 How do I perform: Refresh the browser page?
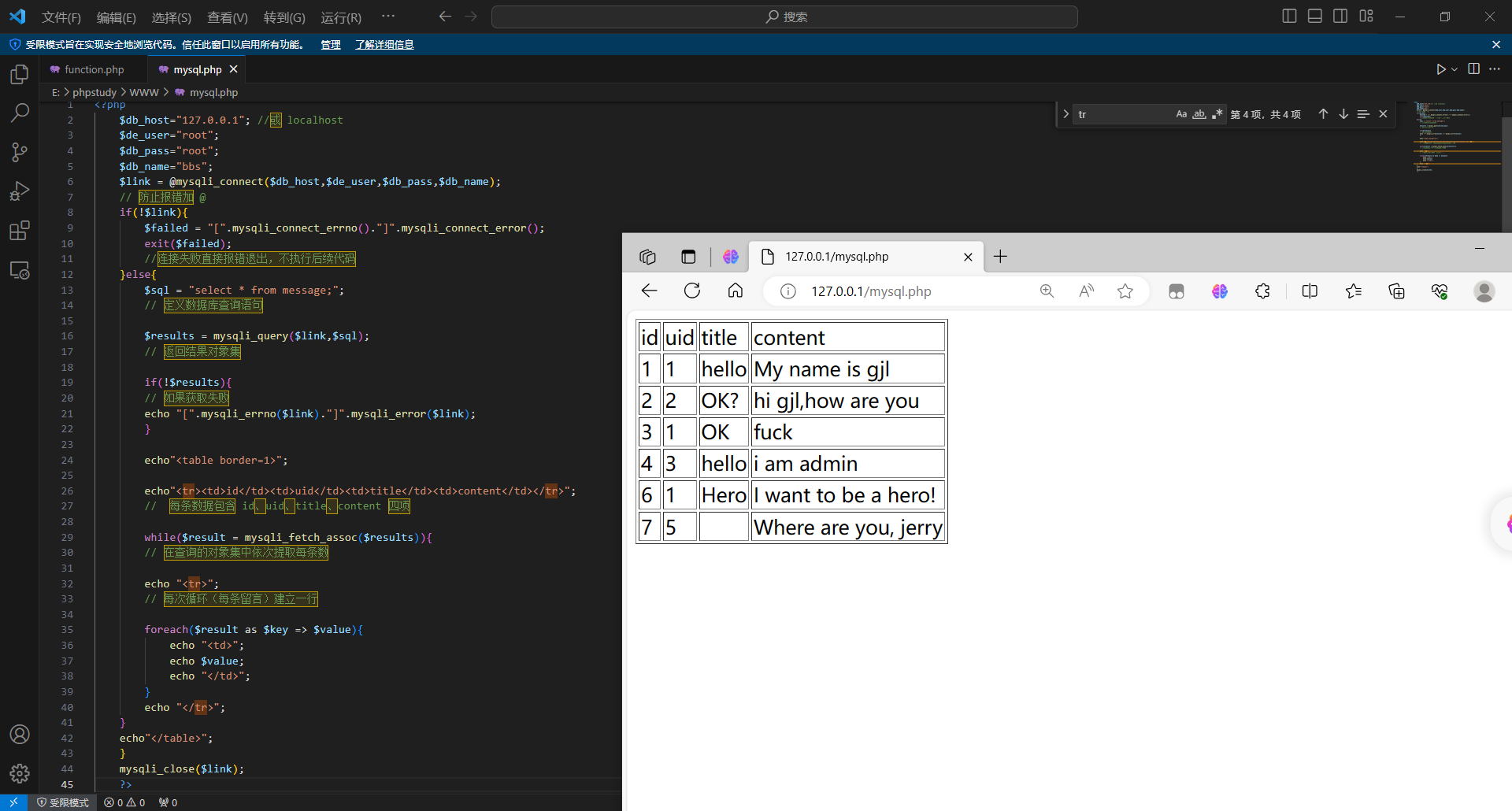(x=692, y=291)
